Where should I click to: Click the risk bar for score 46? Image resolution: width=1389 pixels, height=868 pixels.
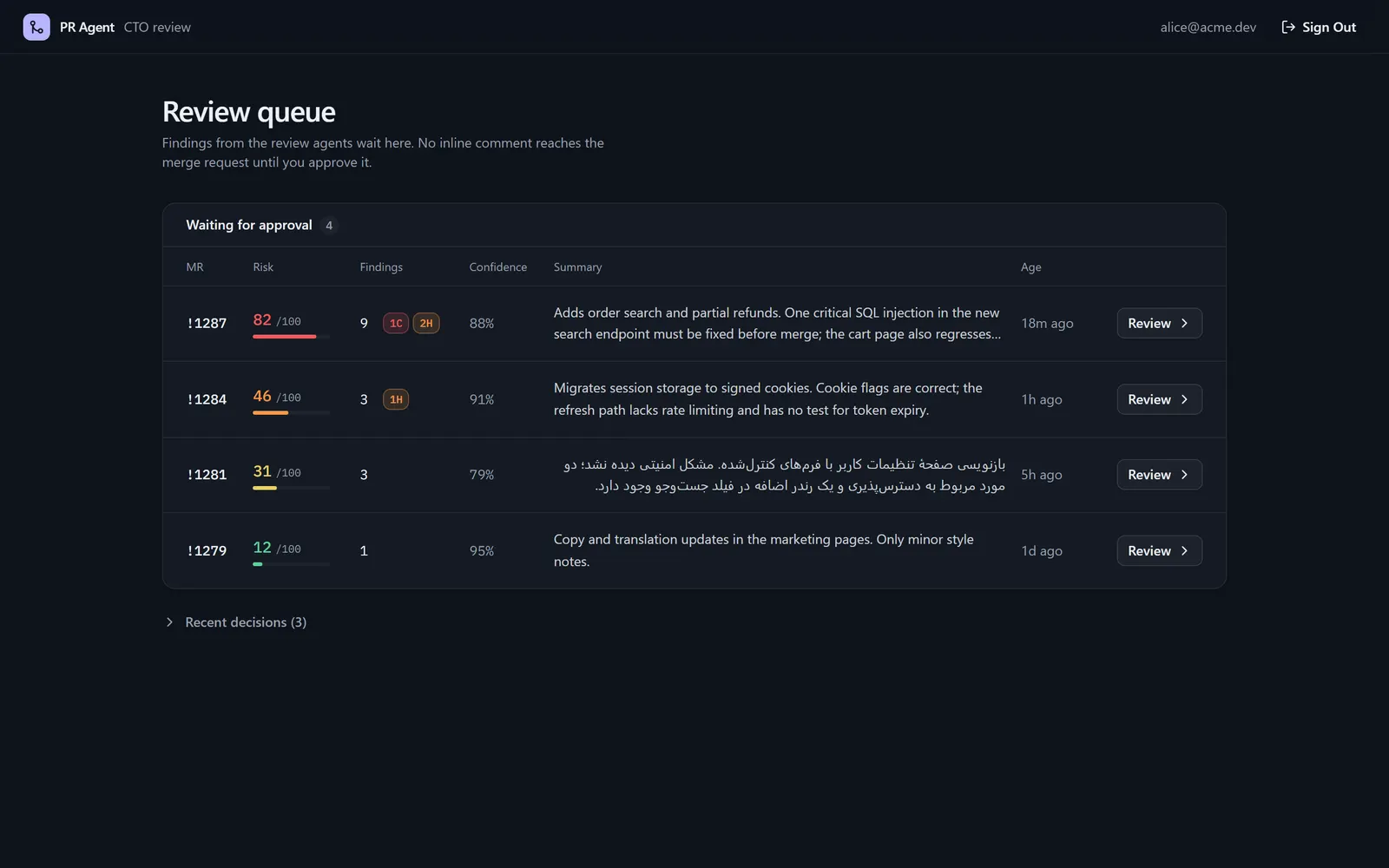tap(291, 412)
